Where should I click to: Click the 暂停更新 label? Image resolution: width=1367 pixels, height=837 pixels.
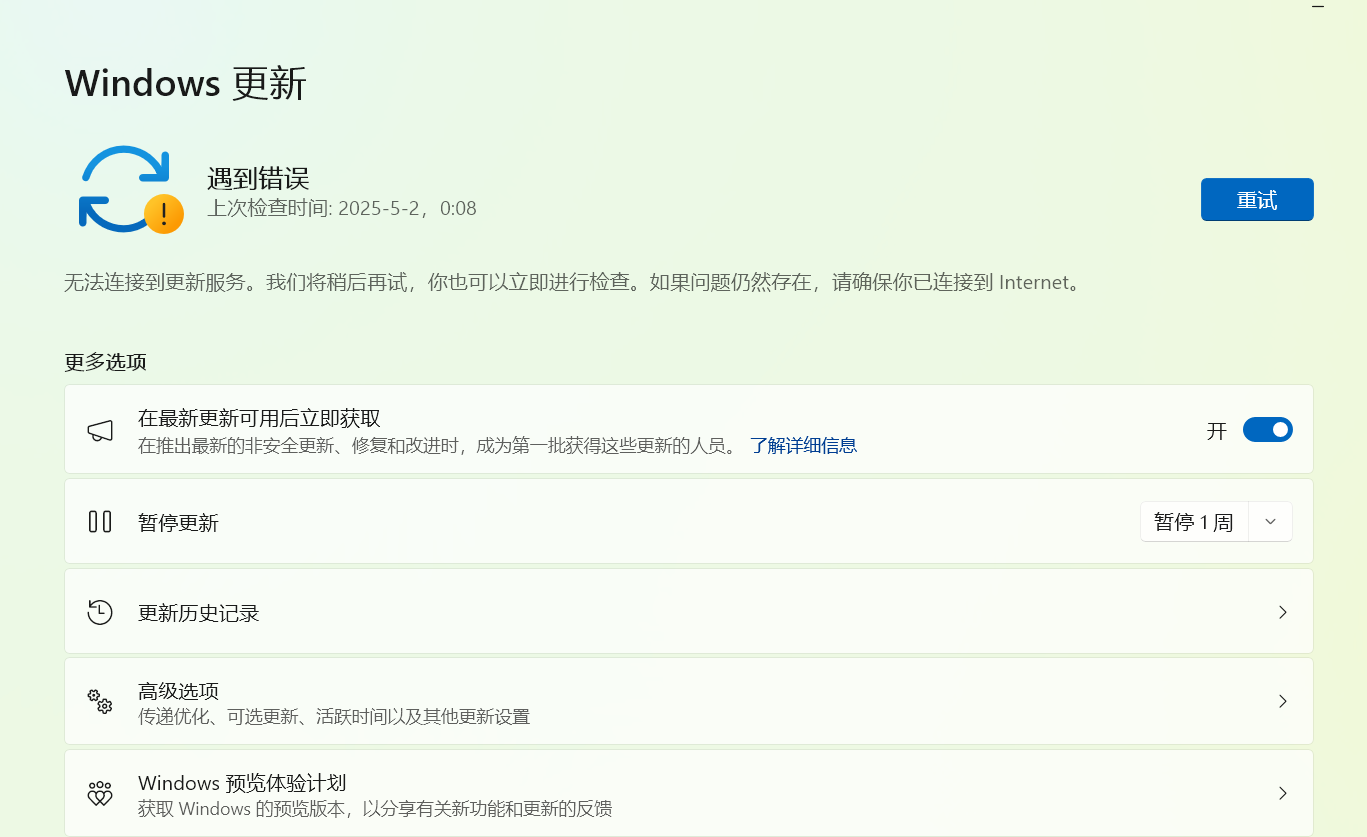(x=178, y=523)
